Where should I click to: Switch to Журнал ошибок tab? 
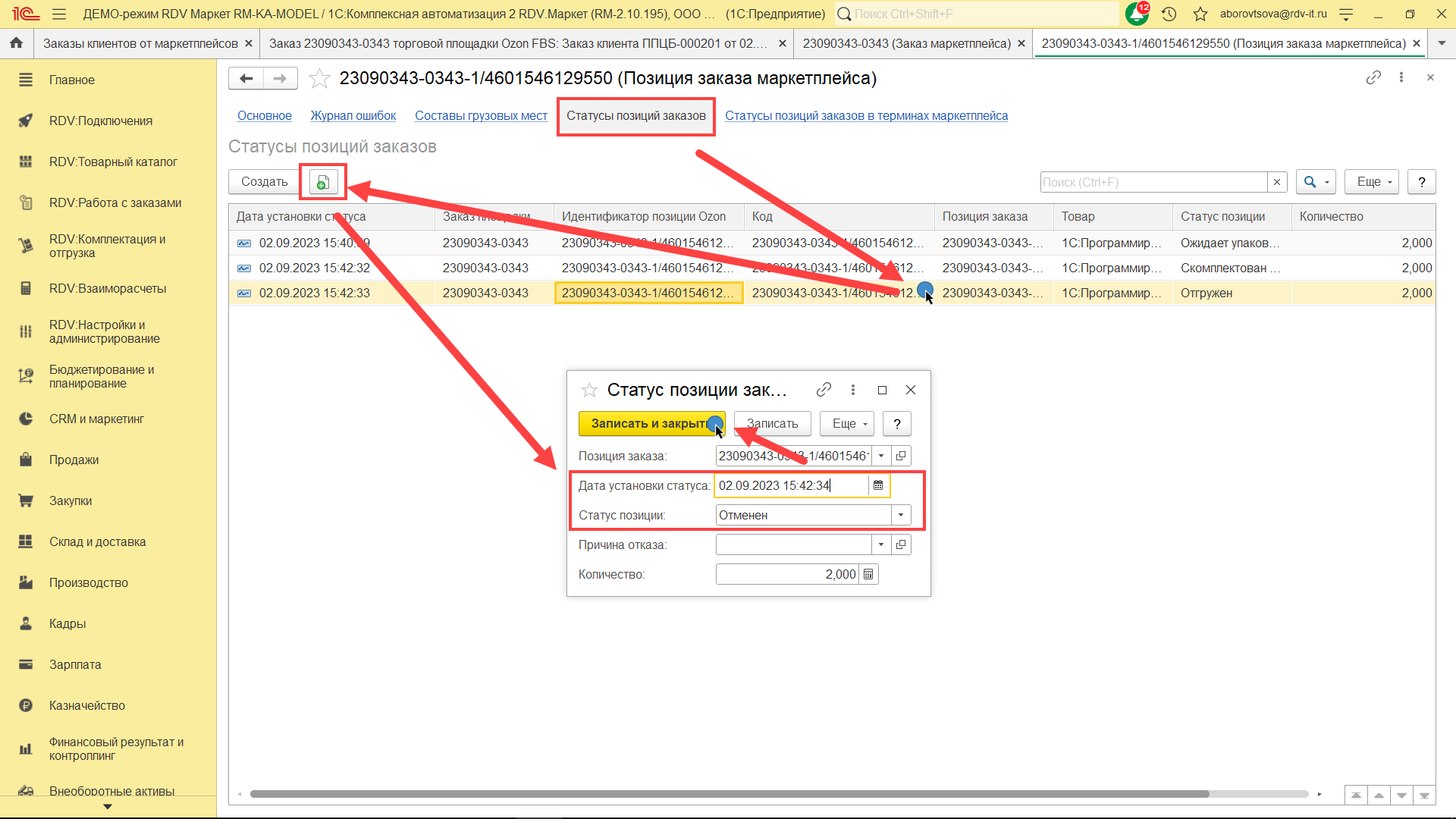[353, 115]
